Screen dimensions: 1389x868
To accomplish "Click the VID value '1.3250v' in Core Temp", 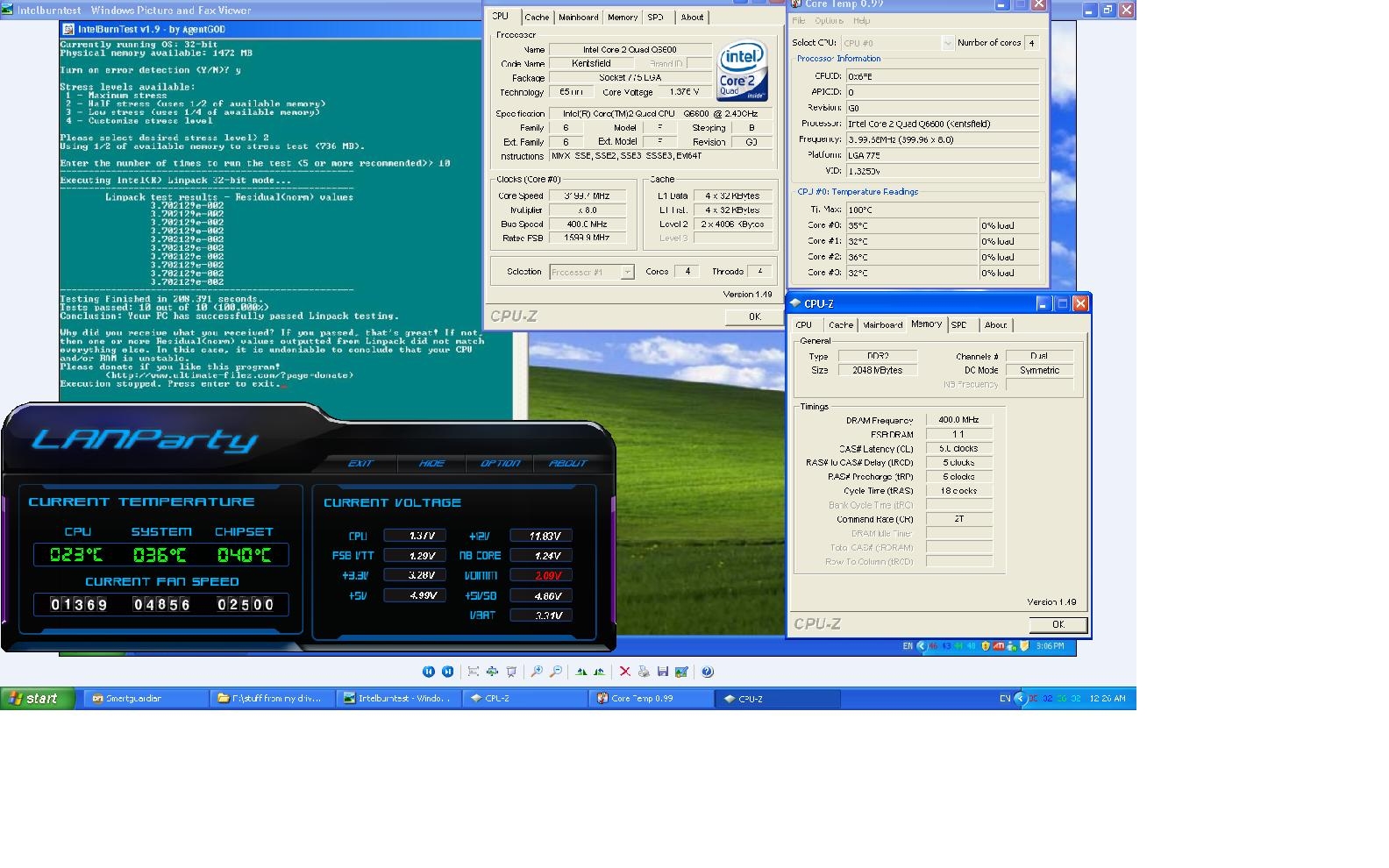I will pos(942,171).
